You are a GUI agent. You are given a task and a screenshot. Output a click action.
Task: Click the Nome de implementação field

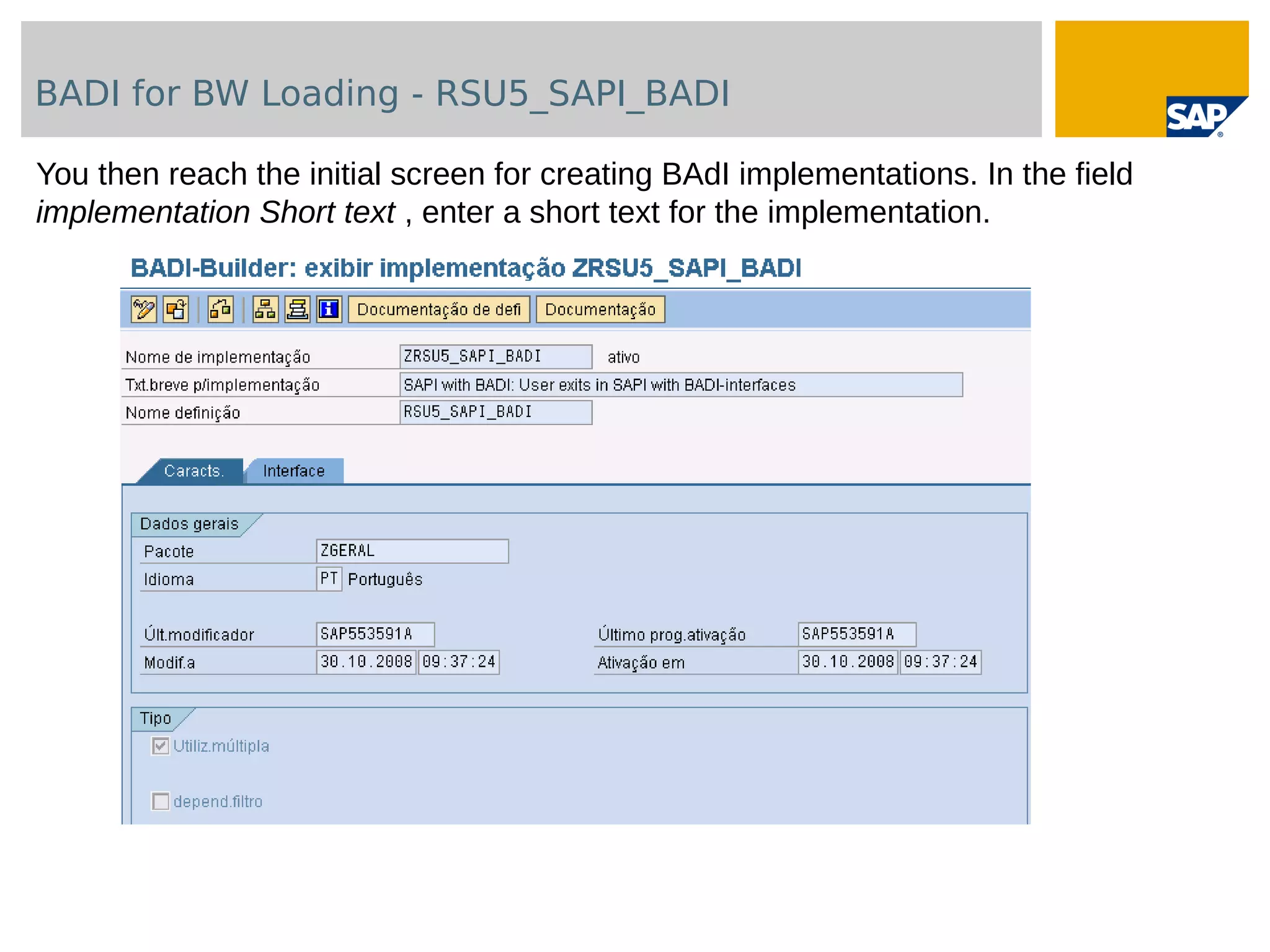[496, 356]
